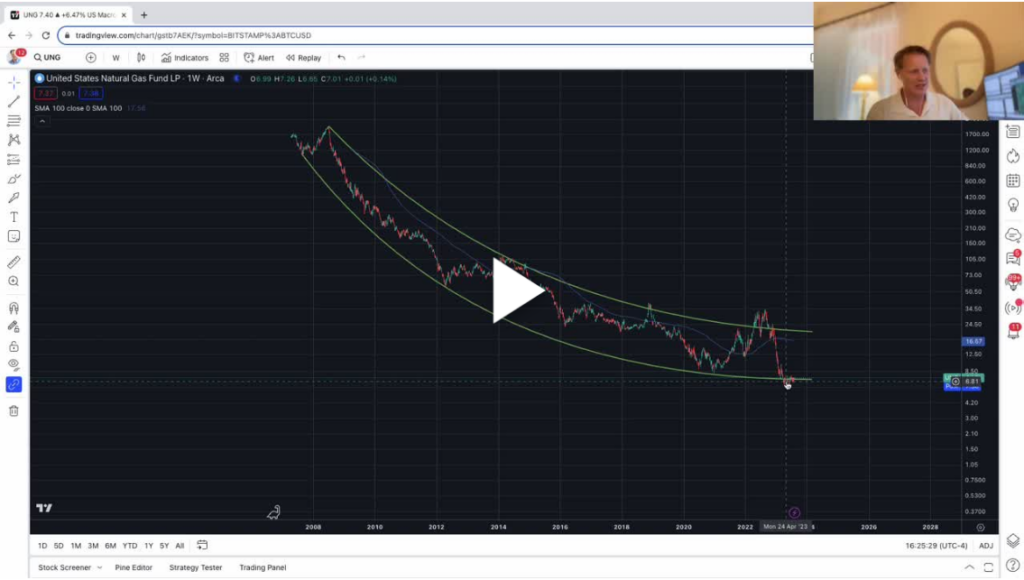Screen dimensions: 1024x580
Task: Set the range to 1D
Action: [x=42, y=545]
